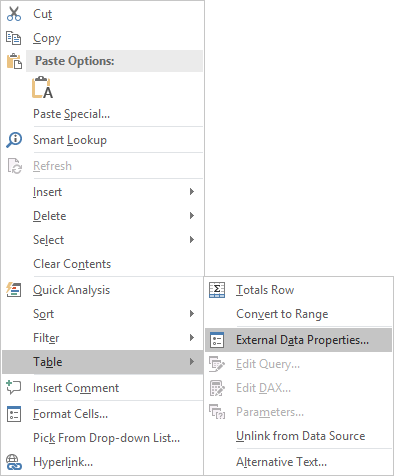The height and width of the screenshot is (476, 394).
Task: Click the Format Cells dialog icon
Action: (14, 414)
